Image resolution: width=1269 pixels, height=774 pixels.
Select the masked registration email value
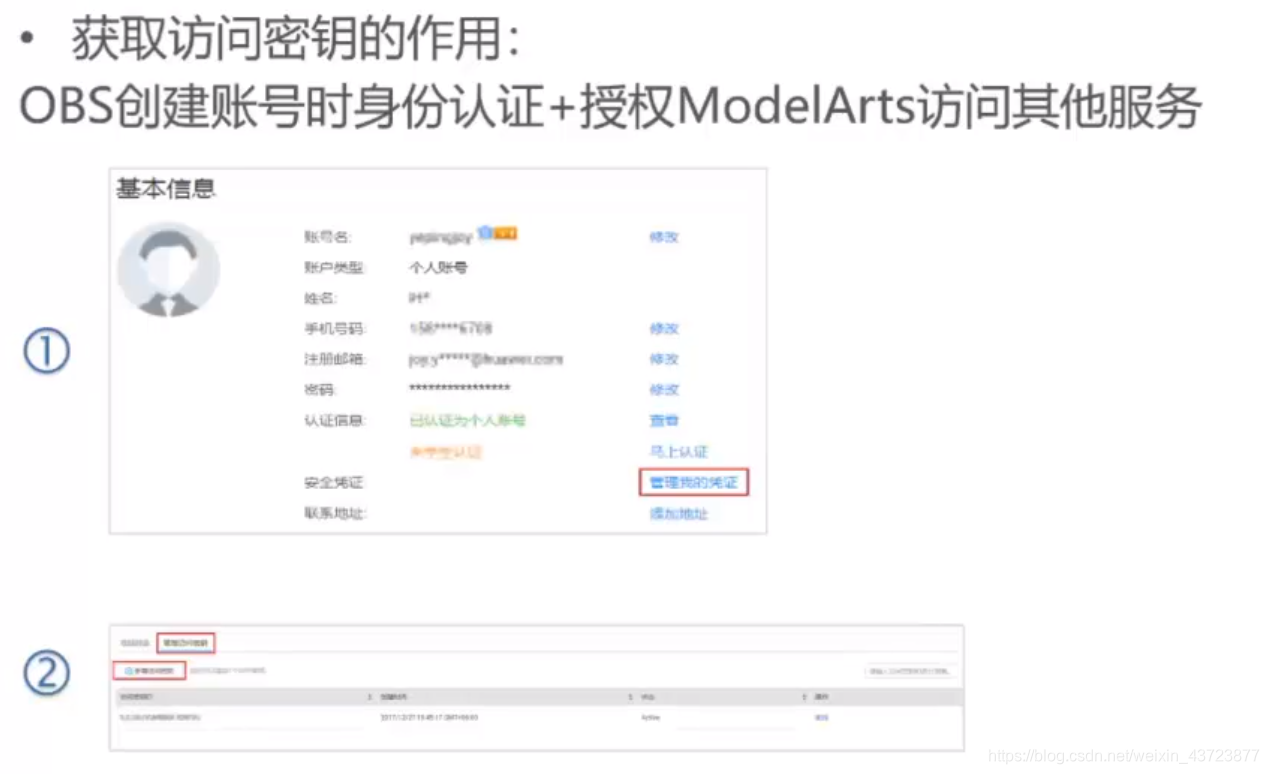(x=487, y=359)
